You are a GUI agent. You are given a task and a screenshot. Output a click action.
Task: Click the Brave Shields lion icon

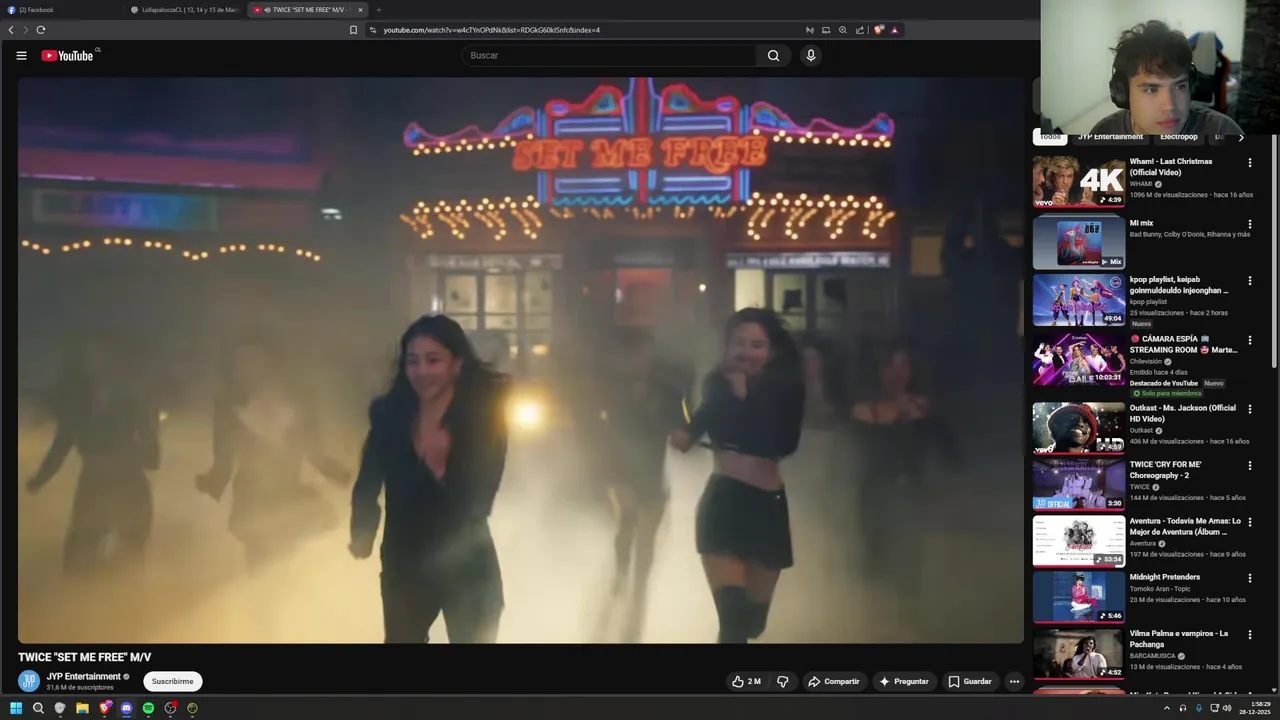point(879,30)
